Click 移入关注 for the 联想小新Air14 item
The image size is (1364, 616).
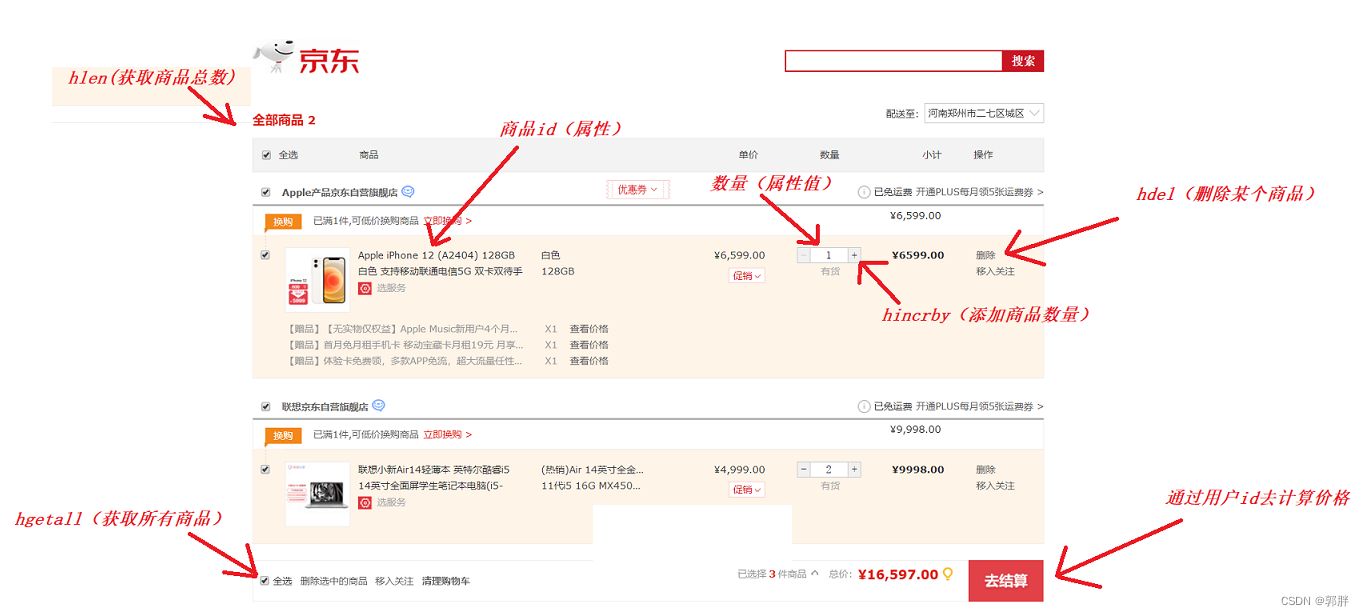pyautogui.click(x=995, y=485)
